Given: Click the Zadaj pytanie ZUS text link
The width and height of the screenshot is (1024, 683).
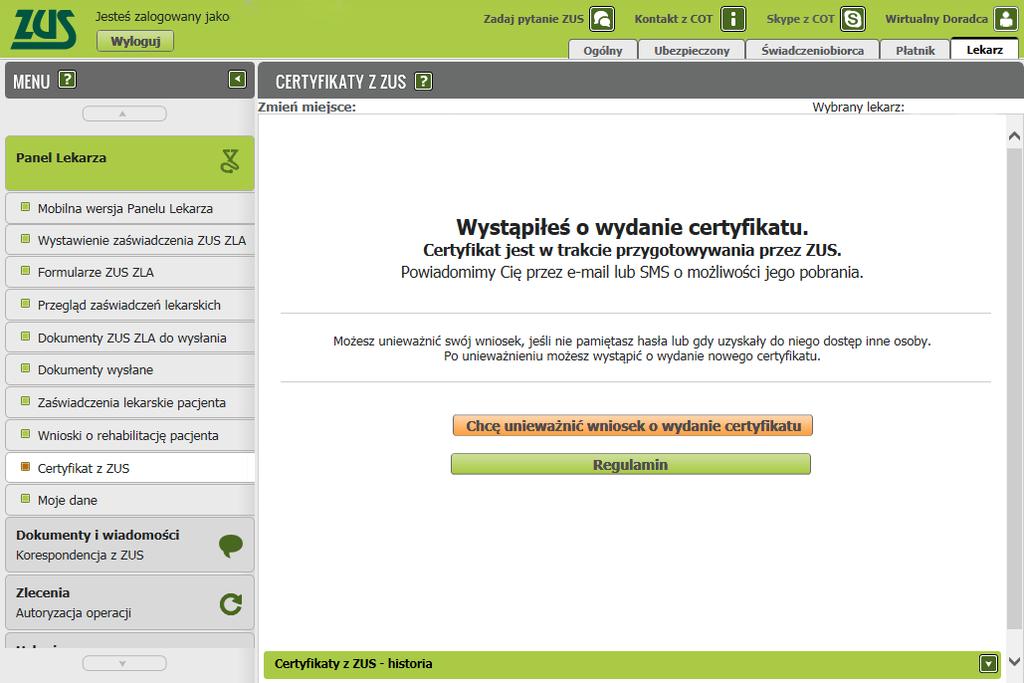Looking at the screenshot, I should pos(534,19).
